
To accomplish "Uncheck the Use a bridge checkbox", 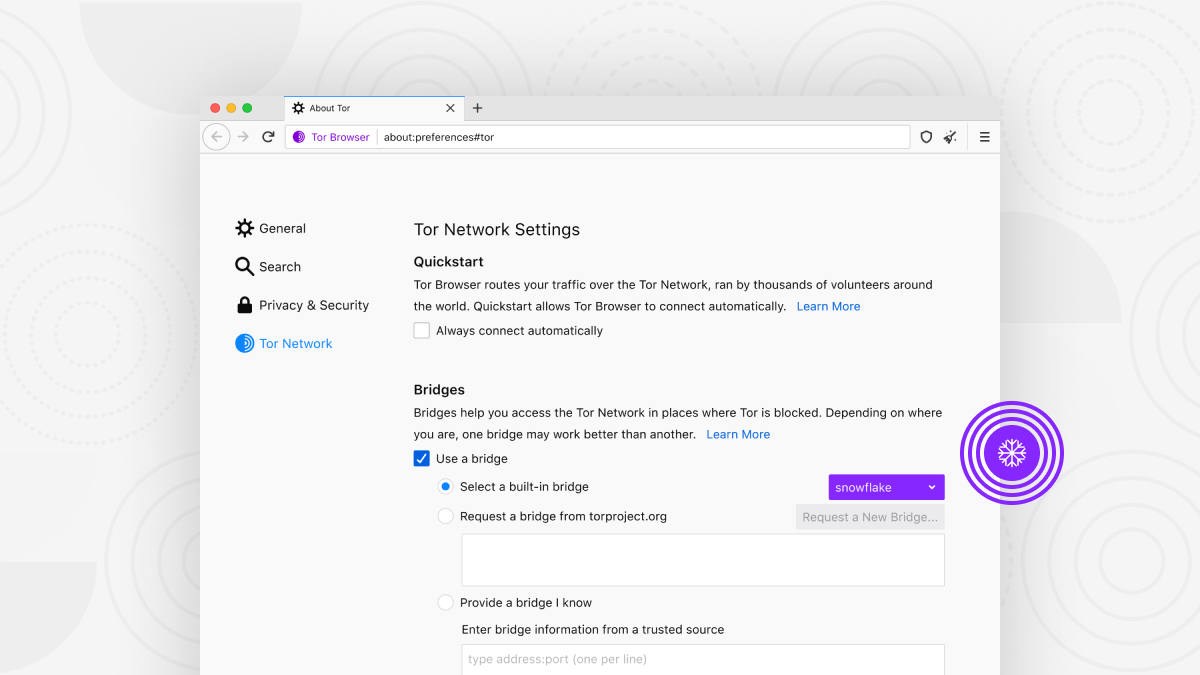I will coord(422,459).
